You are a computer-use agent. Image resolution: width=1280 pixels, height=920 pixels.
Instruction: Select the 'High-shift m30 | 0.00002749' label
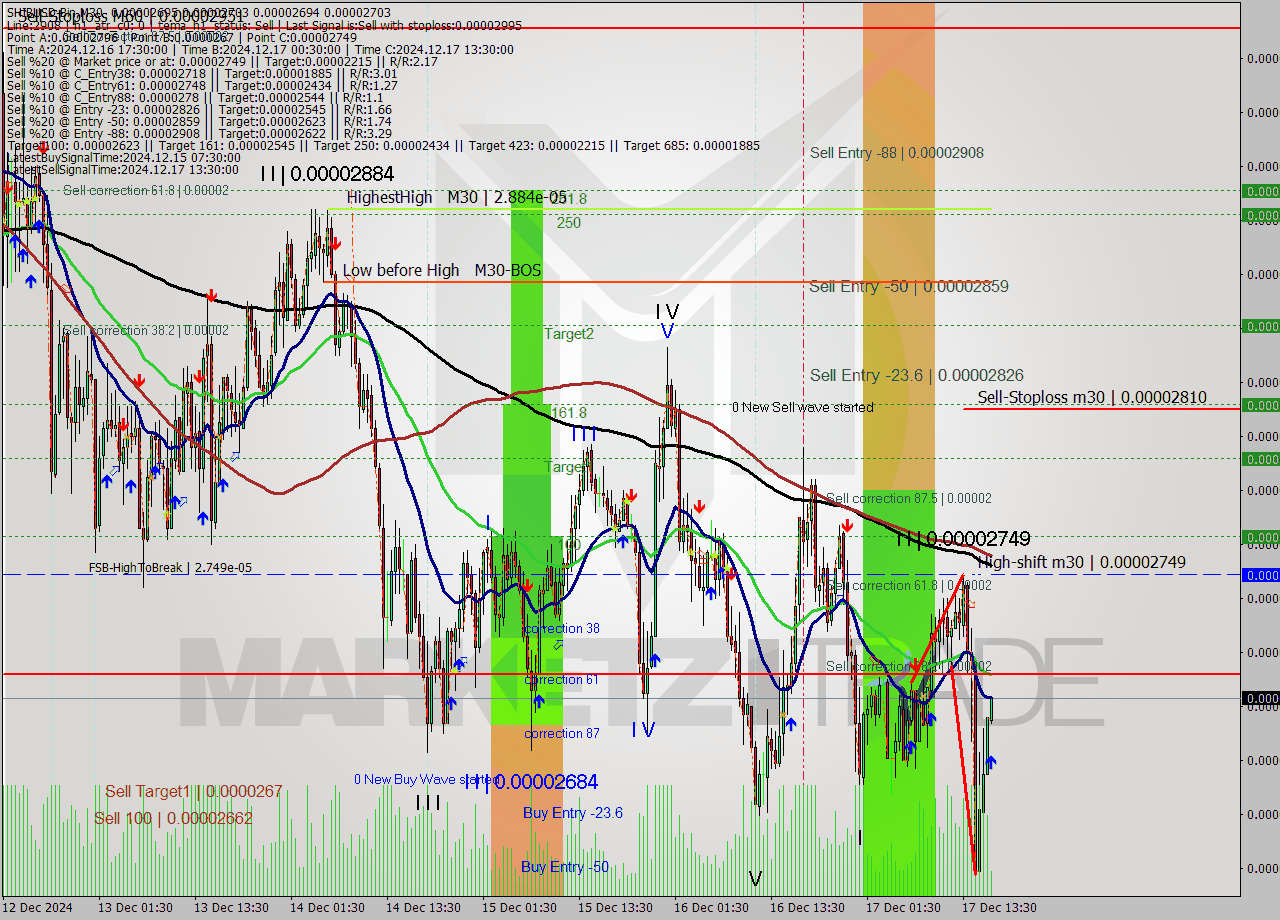[1081, 562]
